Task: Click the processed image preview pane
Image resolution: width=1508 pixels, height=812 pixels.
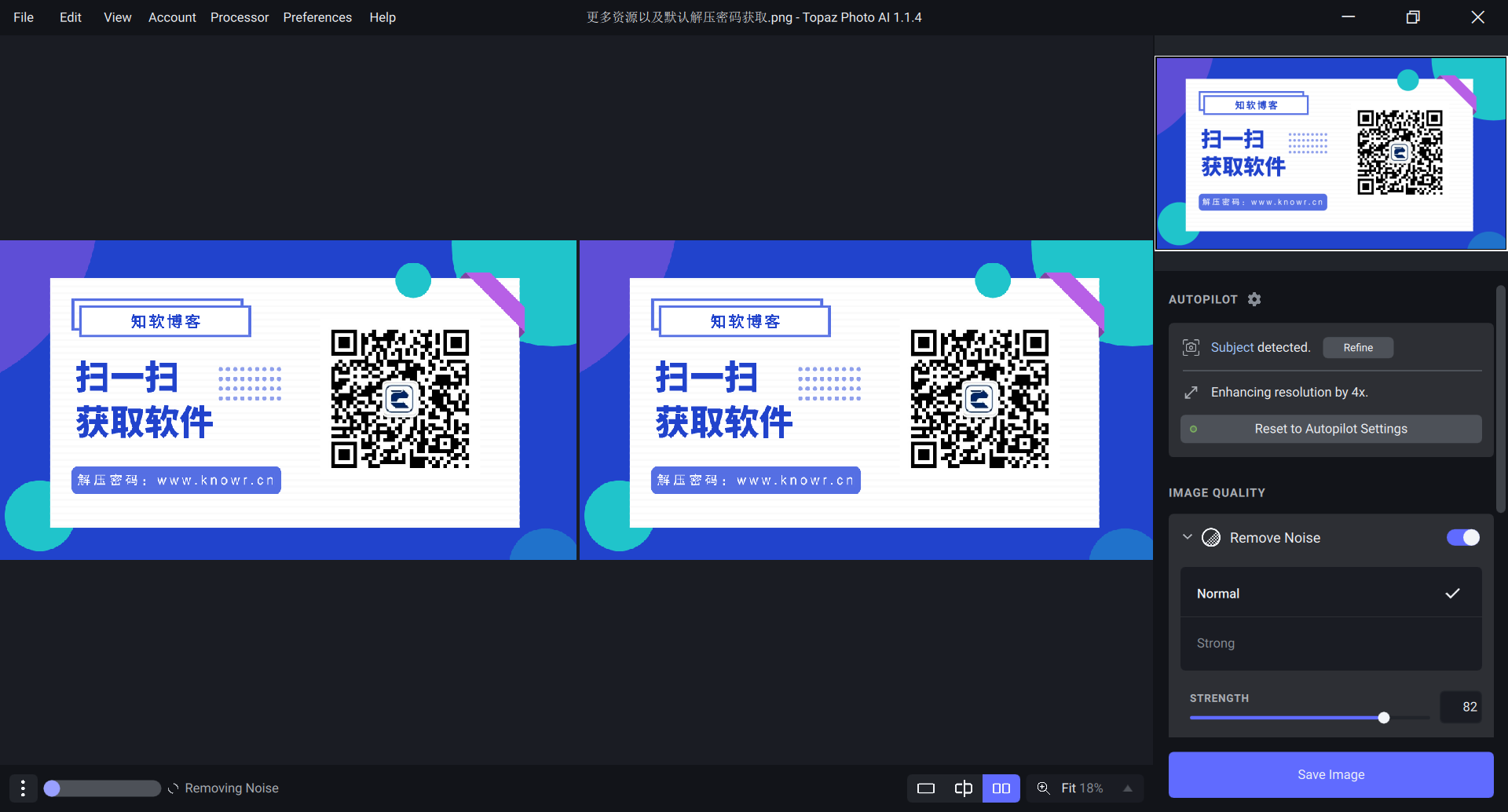Action: click(x=866, y=400)
